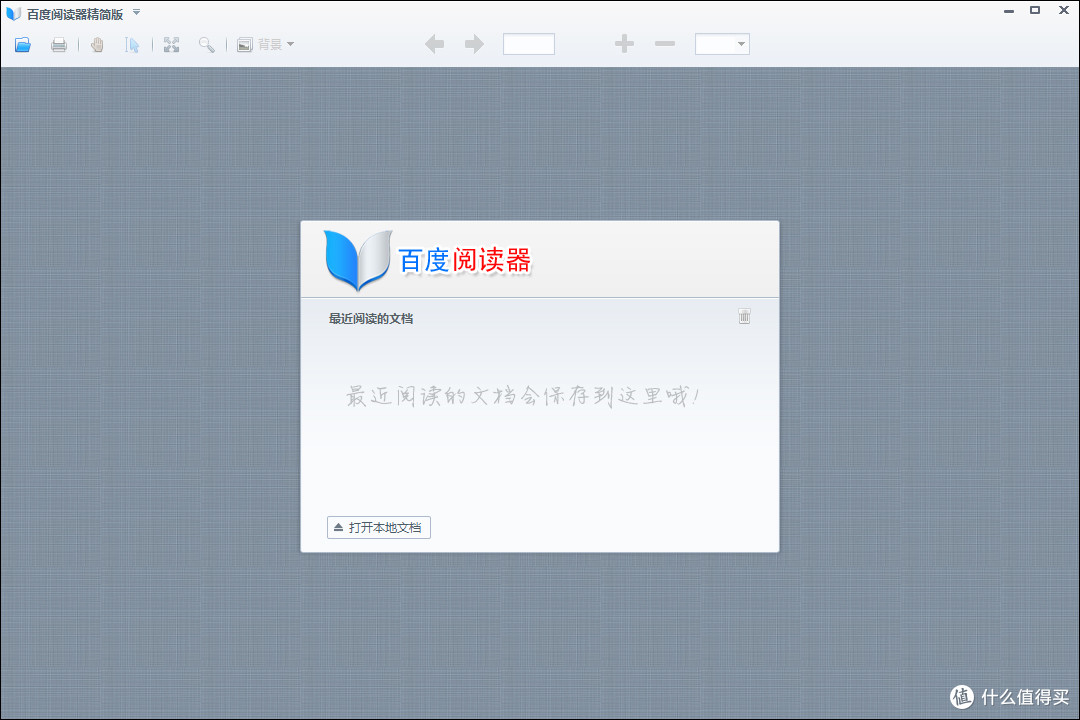Screen dimensions: 1080x720
Task: Open the zoom level combo box
Action: (x=722, y=44)
